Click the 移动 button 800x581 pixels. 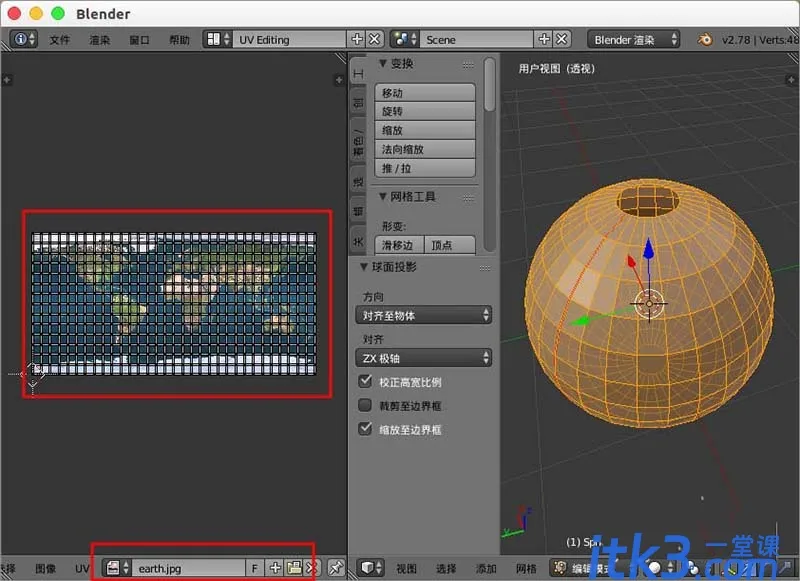tap(424, 93)
